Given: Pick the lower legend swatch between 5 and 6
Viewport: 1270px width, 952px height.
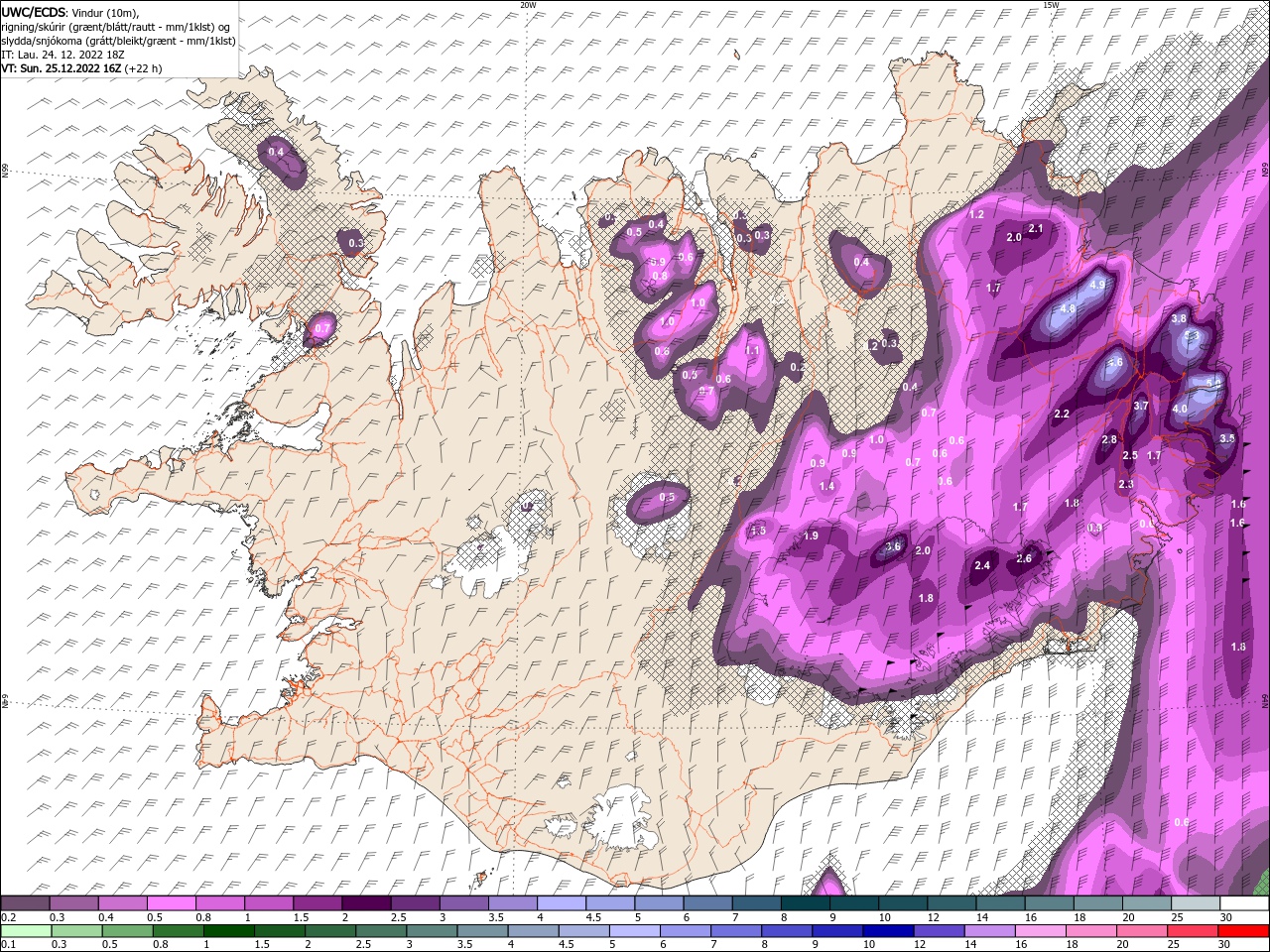Looking at the screenshot, I should coord(635,931).
